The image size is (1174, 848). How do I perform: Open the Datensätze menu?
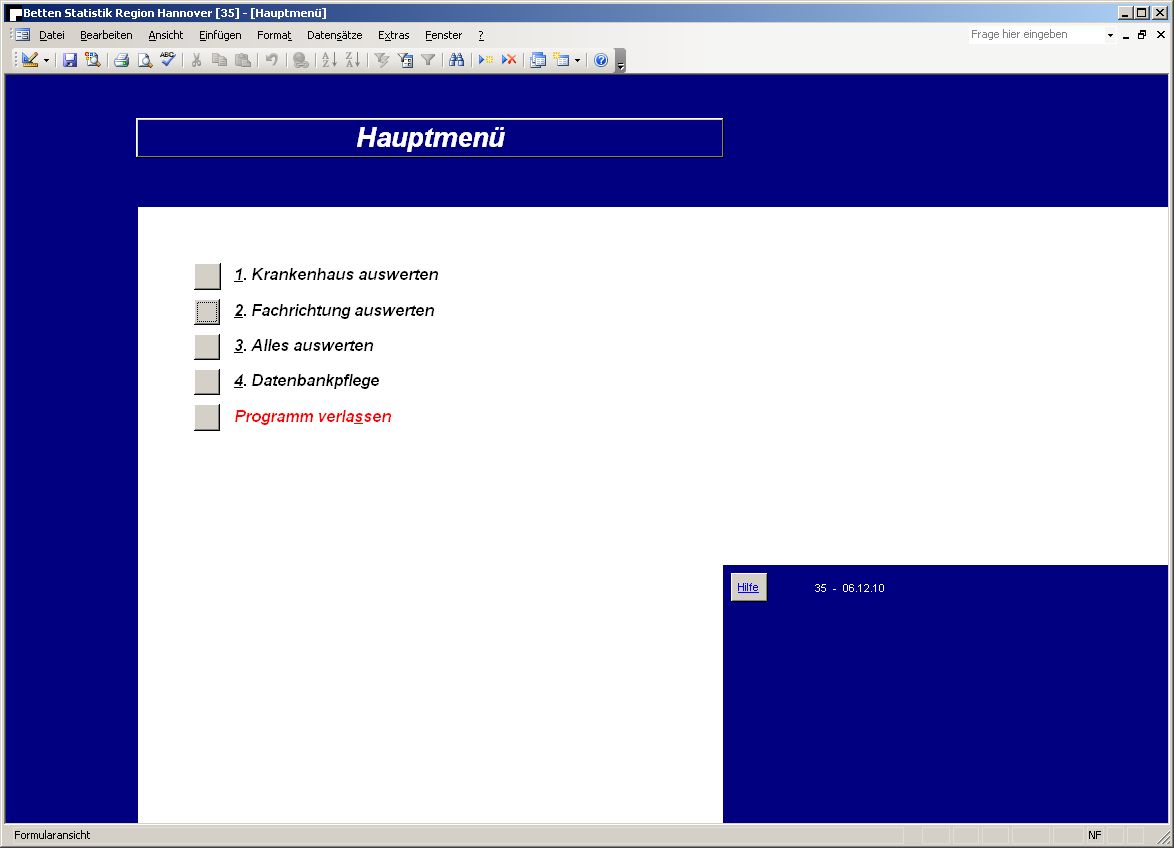click(335, 35)
